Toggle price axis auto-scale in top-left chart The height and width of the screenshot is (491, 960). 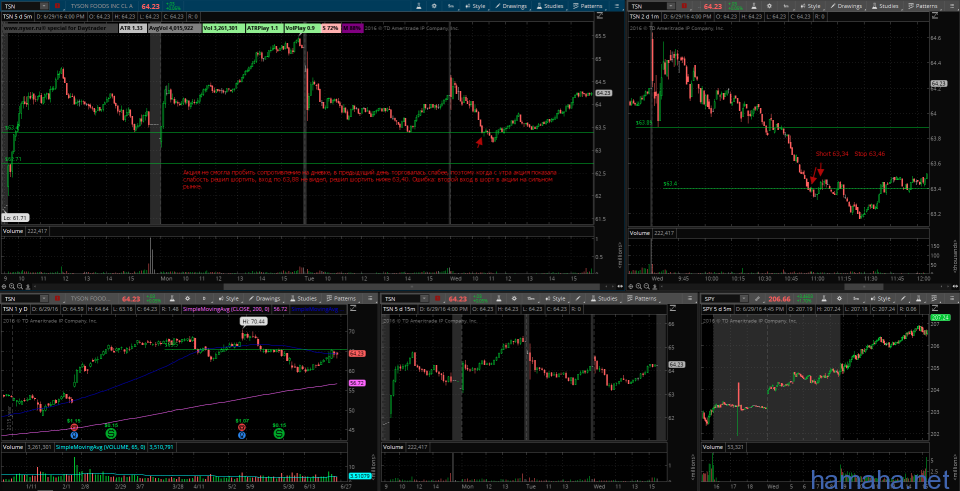point(599,16)
